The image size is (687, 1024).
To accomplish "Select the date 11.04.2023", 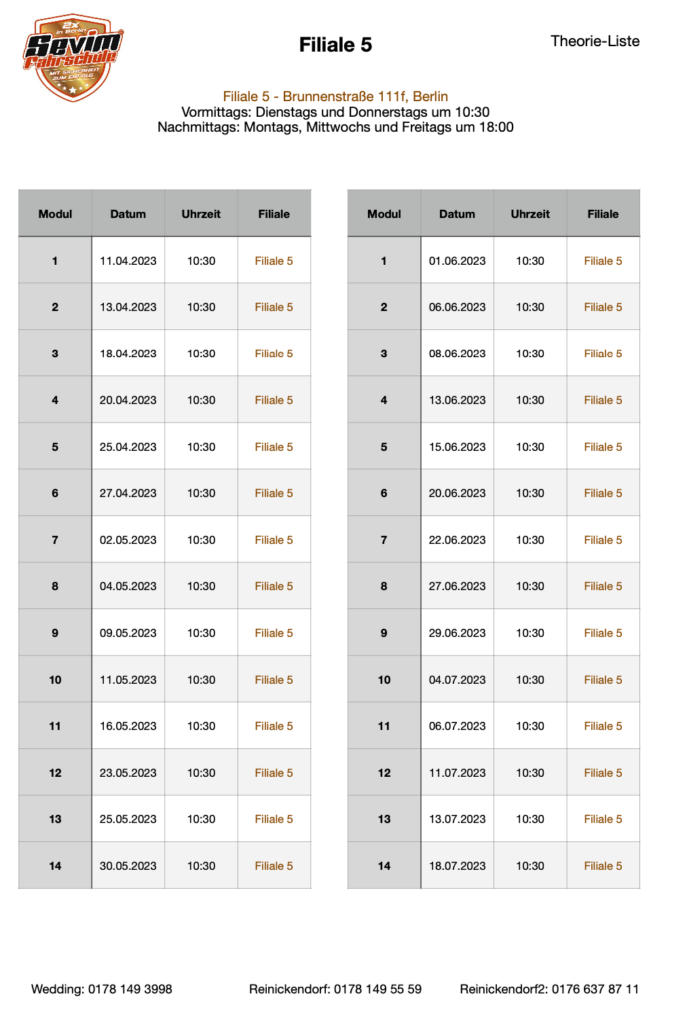I will [x=128, y=261].
